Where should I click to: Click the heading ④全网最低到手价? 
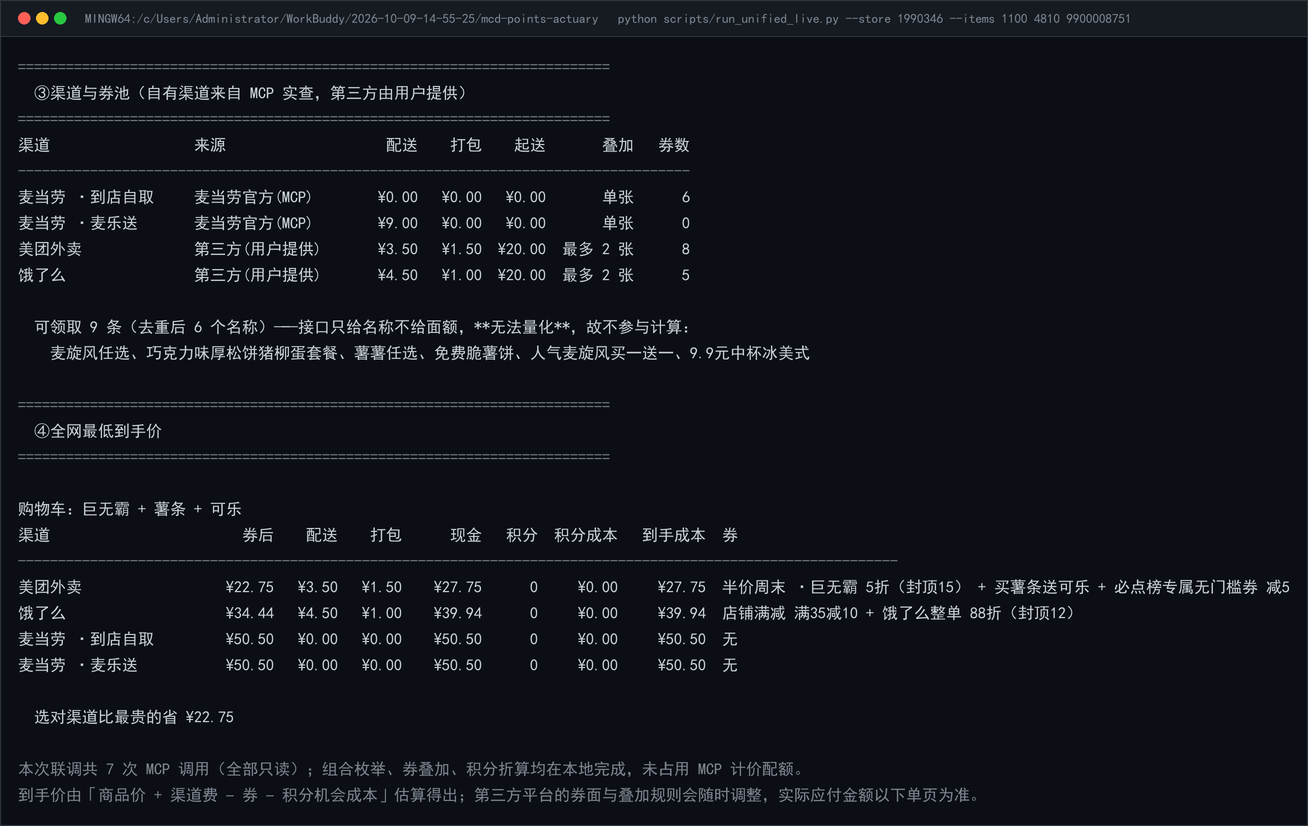pyautogui.click(x=98, y=431)
